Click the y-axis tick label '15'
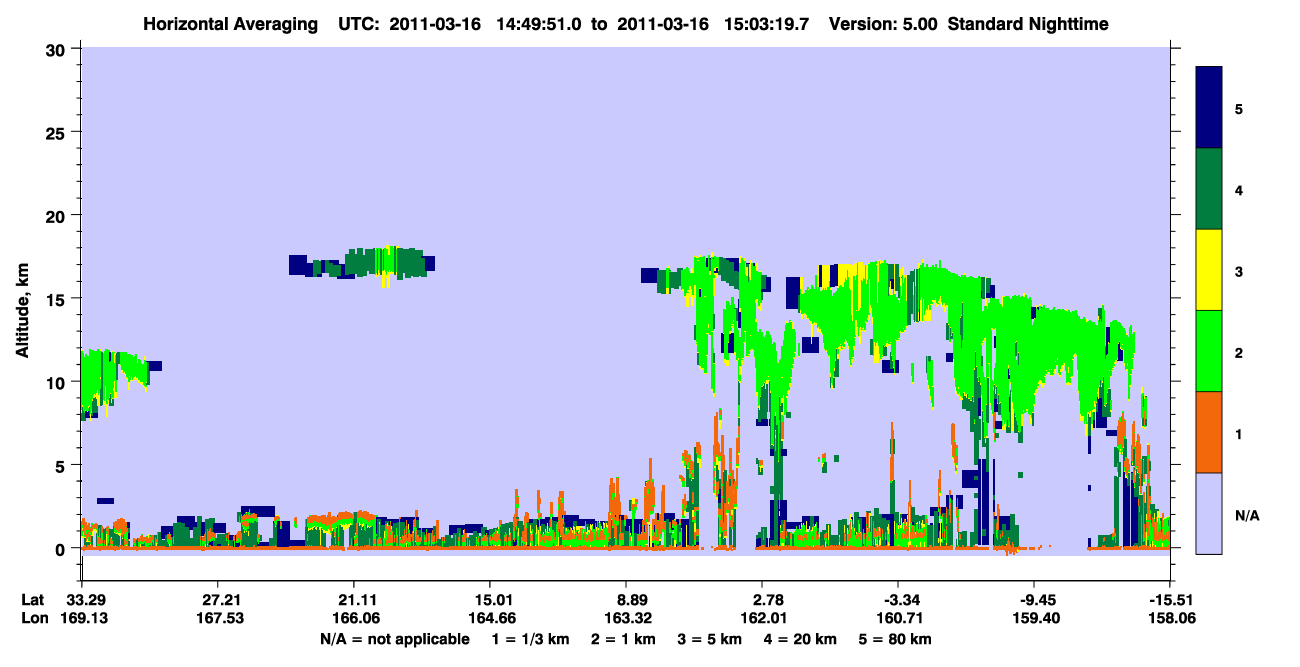The image size is (1300, 667). [57, 299]
